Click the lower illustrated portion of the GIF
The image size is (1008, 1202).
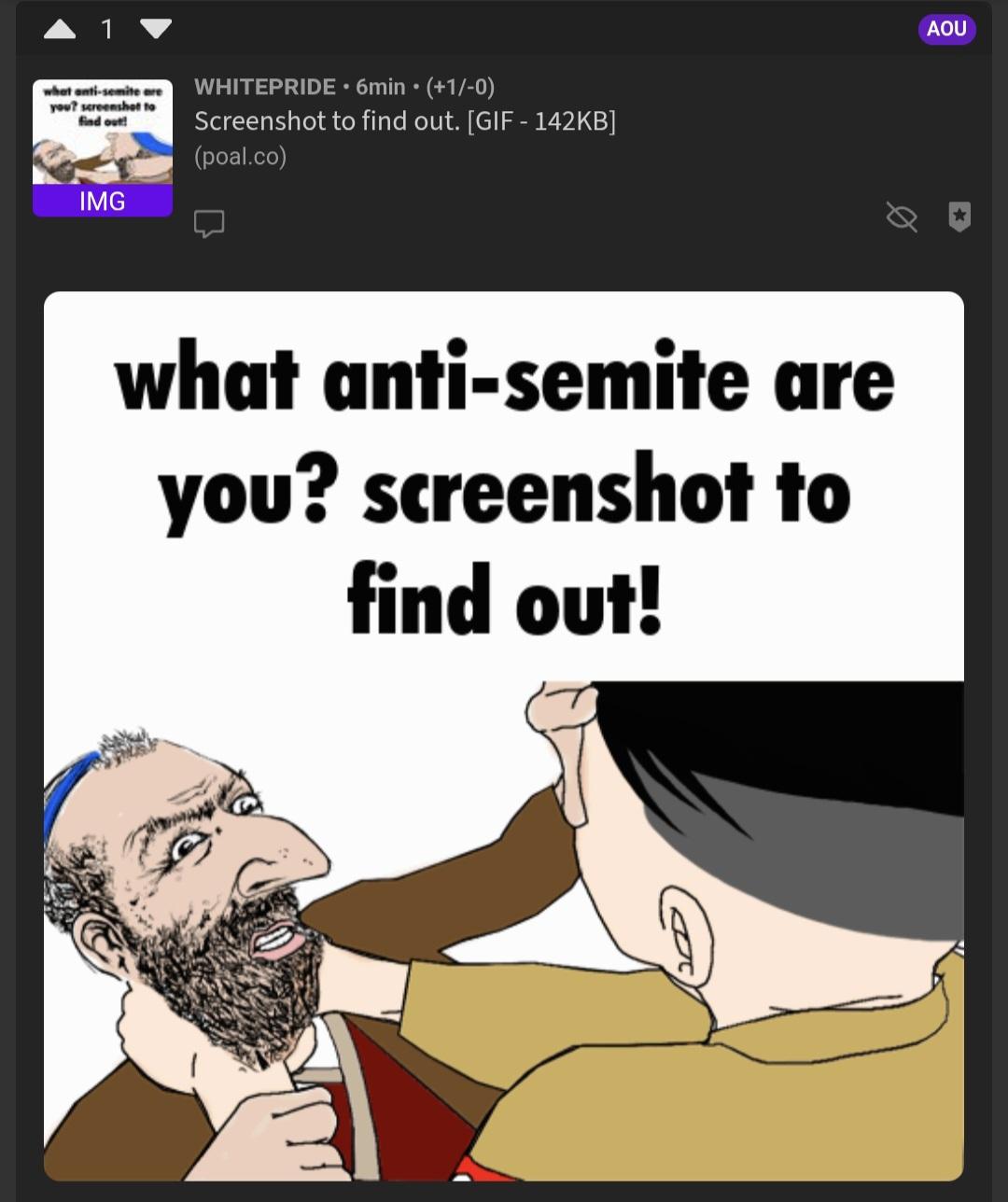click(x=504, y=931)
